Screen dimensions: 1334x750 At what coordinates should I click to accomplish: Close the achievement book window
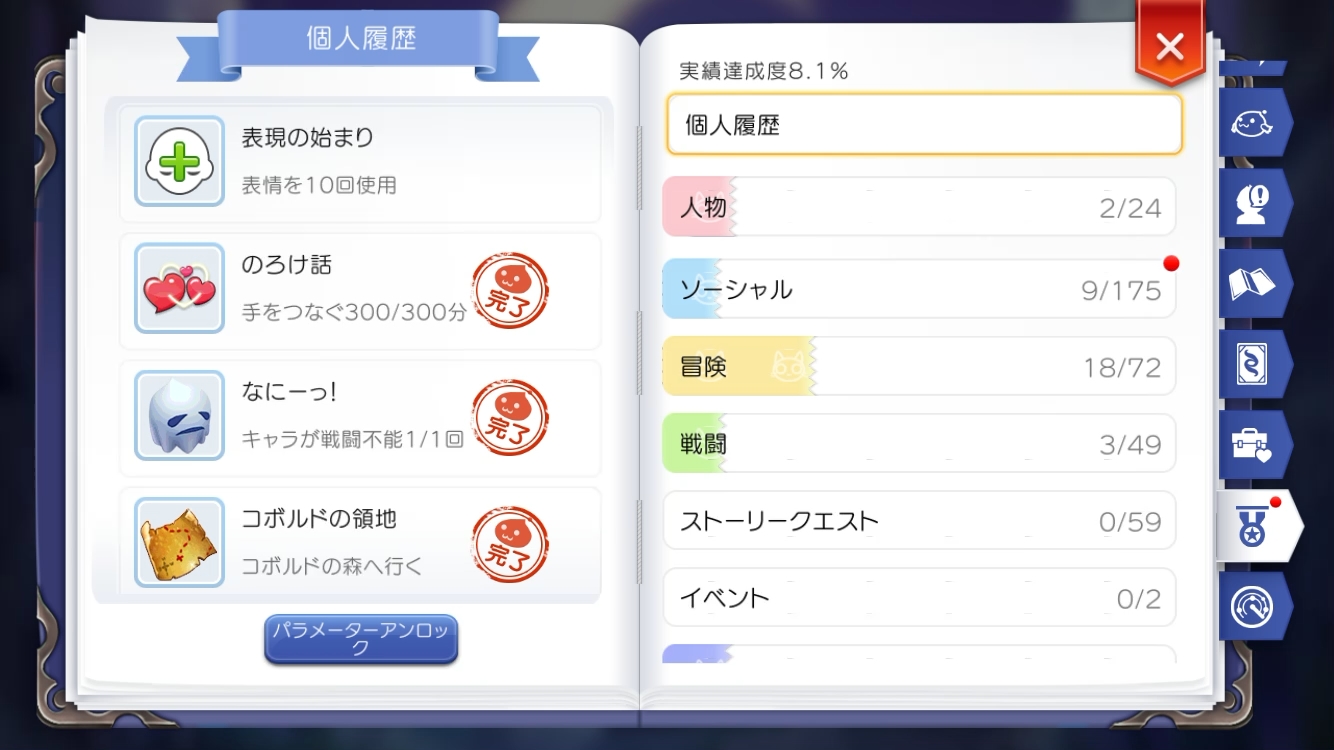1169,45
